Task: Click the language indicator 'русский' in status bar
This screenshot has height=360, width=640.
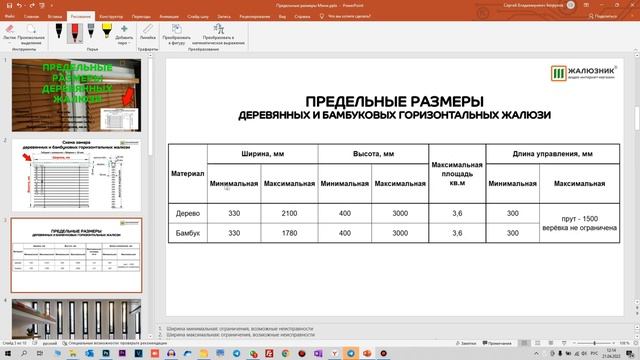Action: [x=50, y=343]
